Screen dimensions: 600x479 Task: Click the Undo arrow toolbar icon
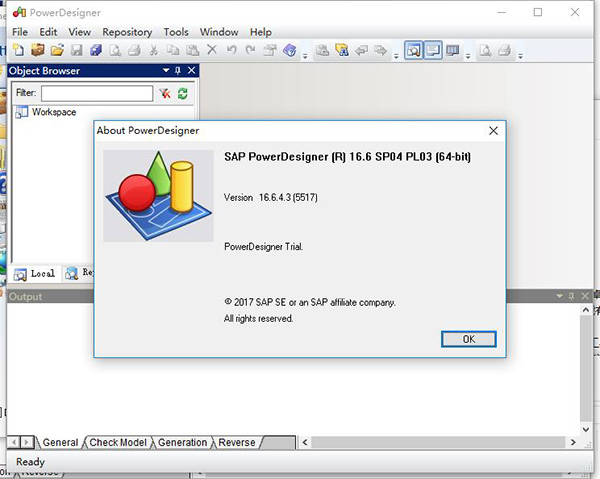[x=231, y=50]
